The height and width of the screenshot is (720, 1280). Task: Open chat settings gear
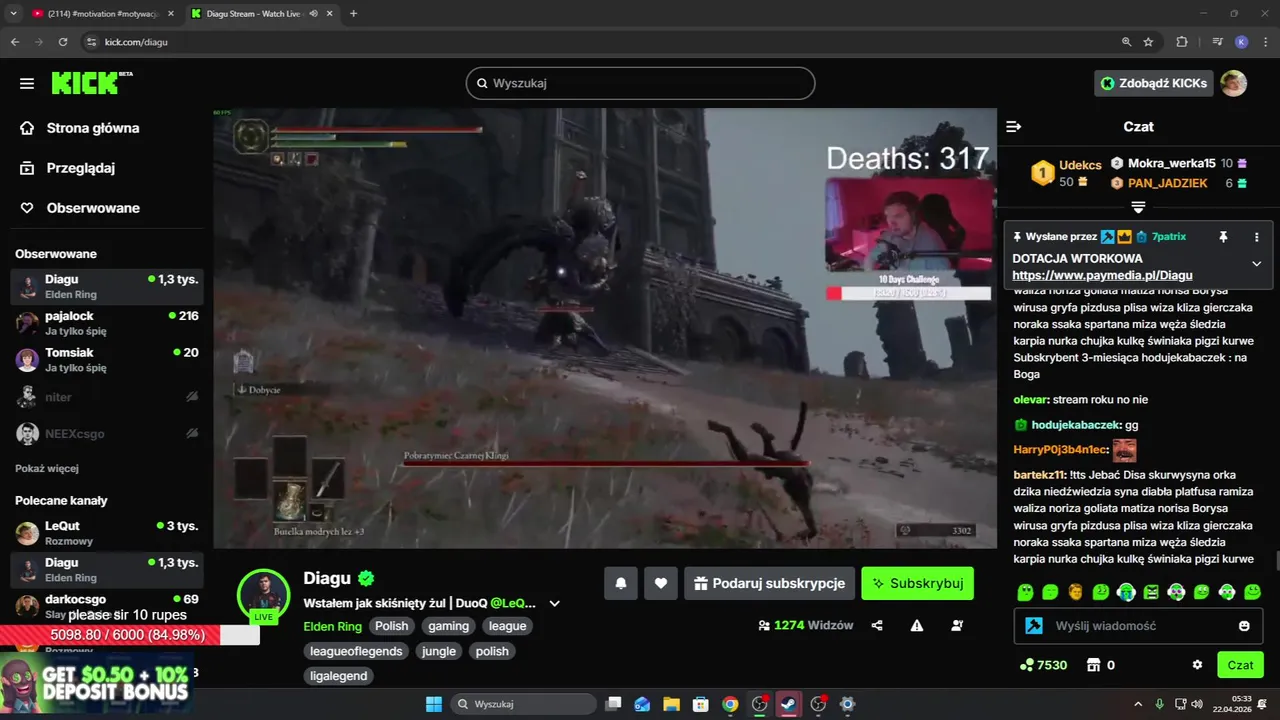point(1197,665)
